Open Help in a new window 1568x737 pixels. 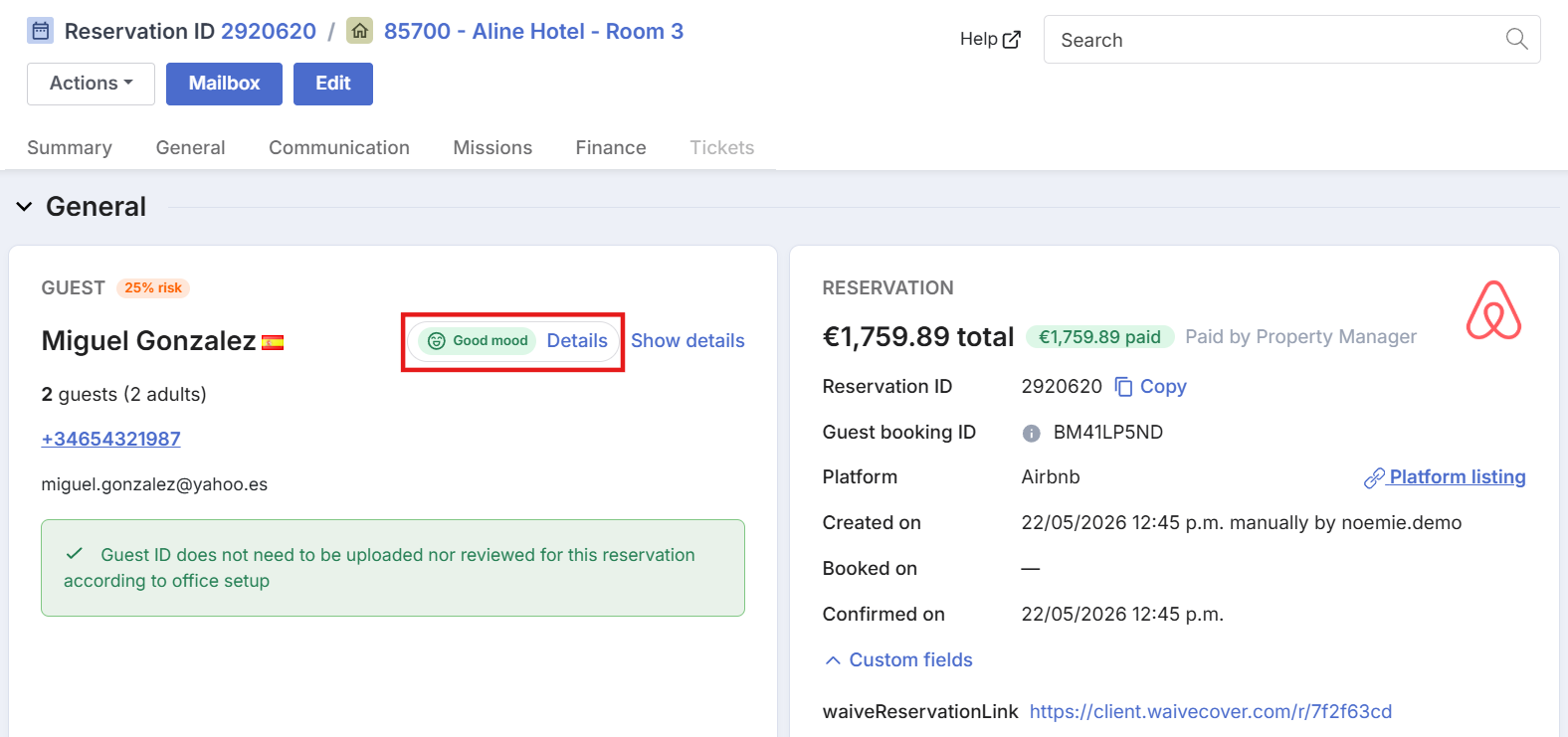tap(990, 39)
